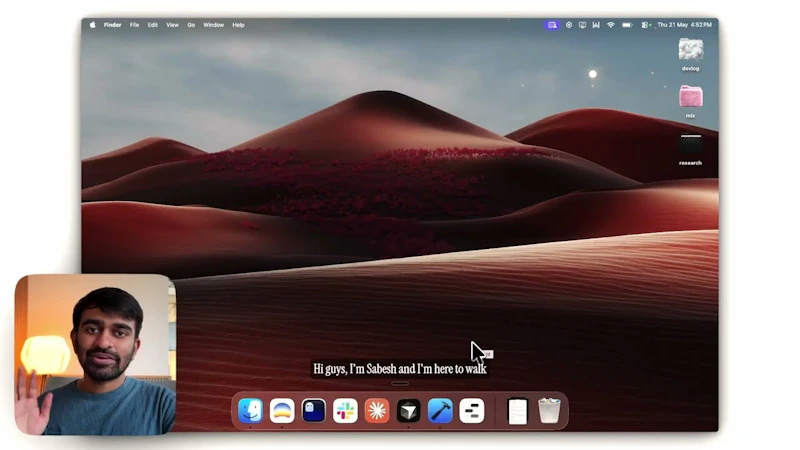Viewport: 800px width, 450px height.
Task: Open the Wi-Fi status menu
Action: click(x=610, y=24)
